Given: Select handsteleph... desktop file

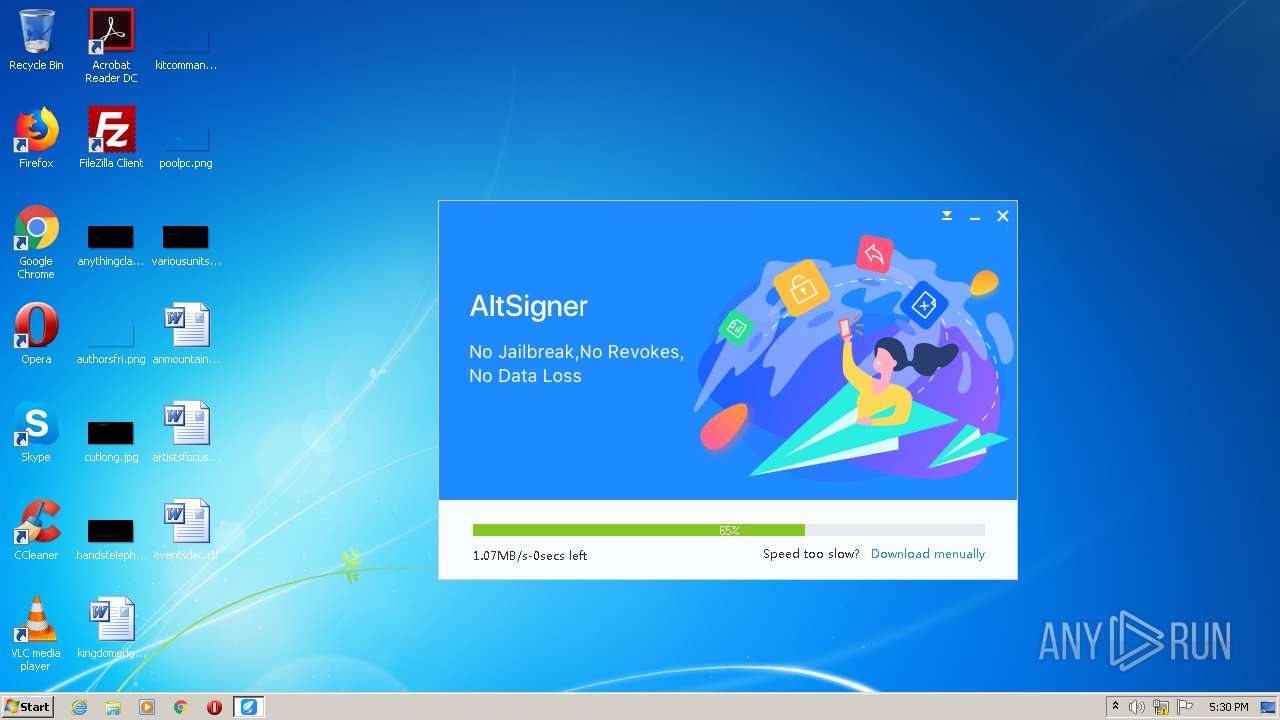Looking at the screenshot, I should coord(111,538).
